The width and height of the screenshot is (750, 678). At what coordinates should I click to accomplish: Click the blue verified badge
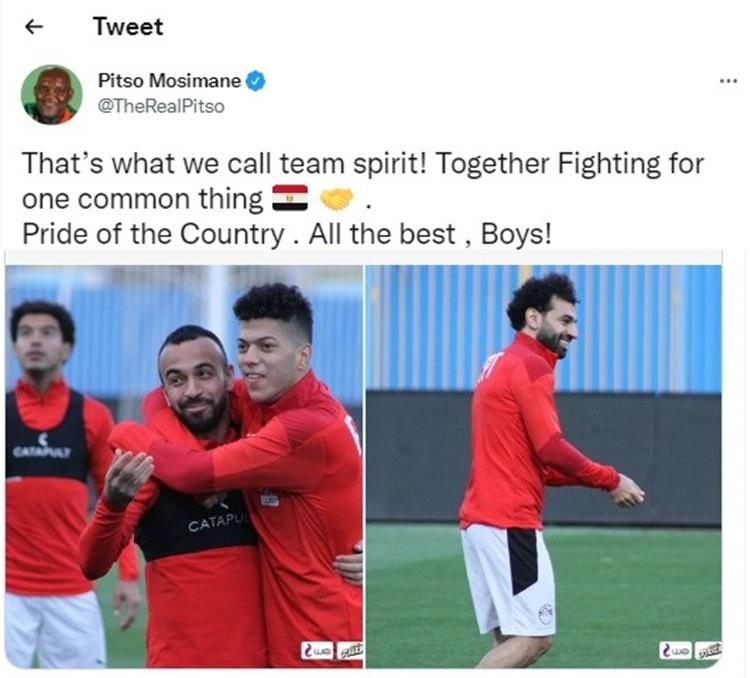[255, 81]
